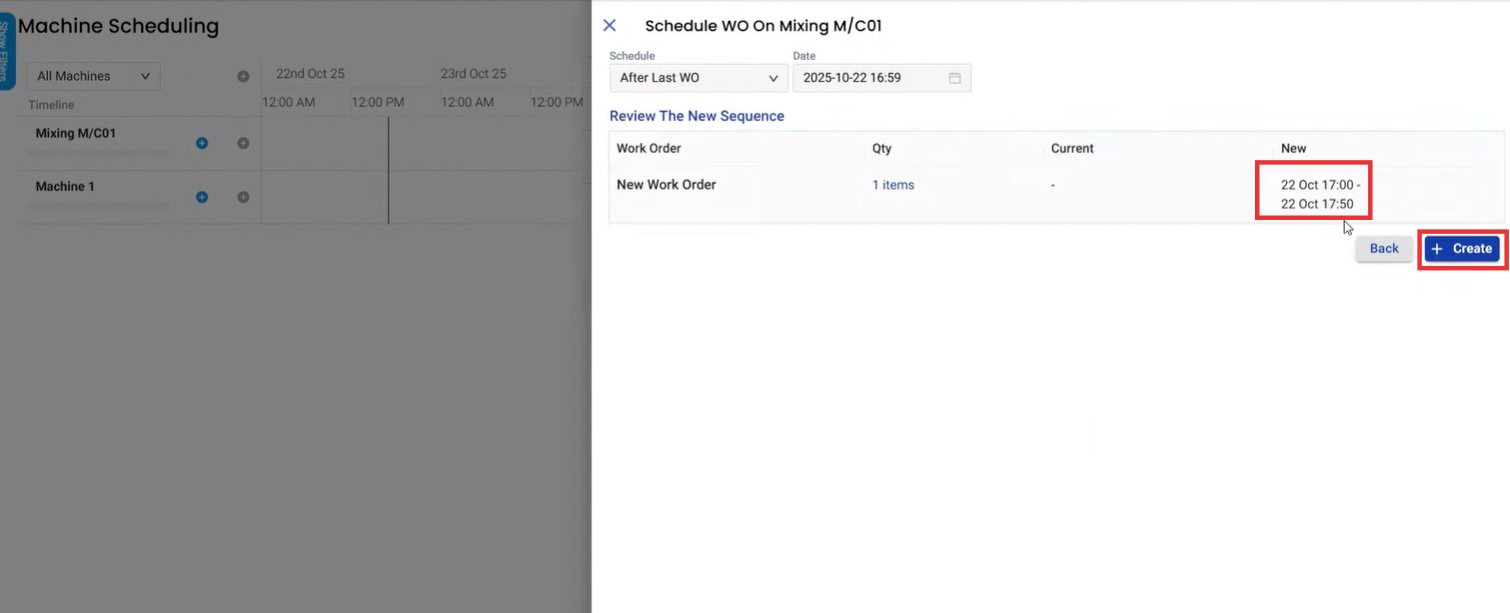Image resolution: width=1510 pixels, height=613 pixels.
Task: Click the gray plus icon on Mixing M/C01 row
Action: (x=243, y=143)
